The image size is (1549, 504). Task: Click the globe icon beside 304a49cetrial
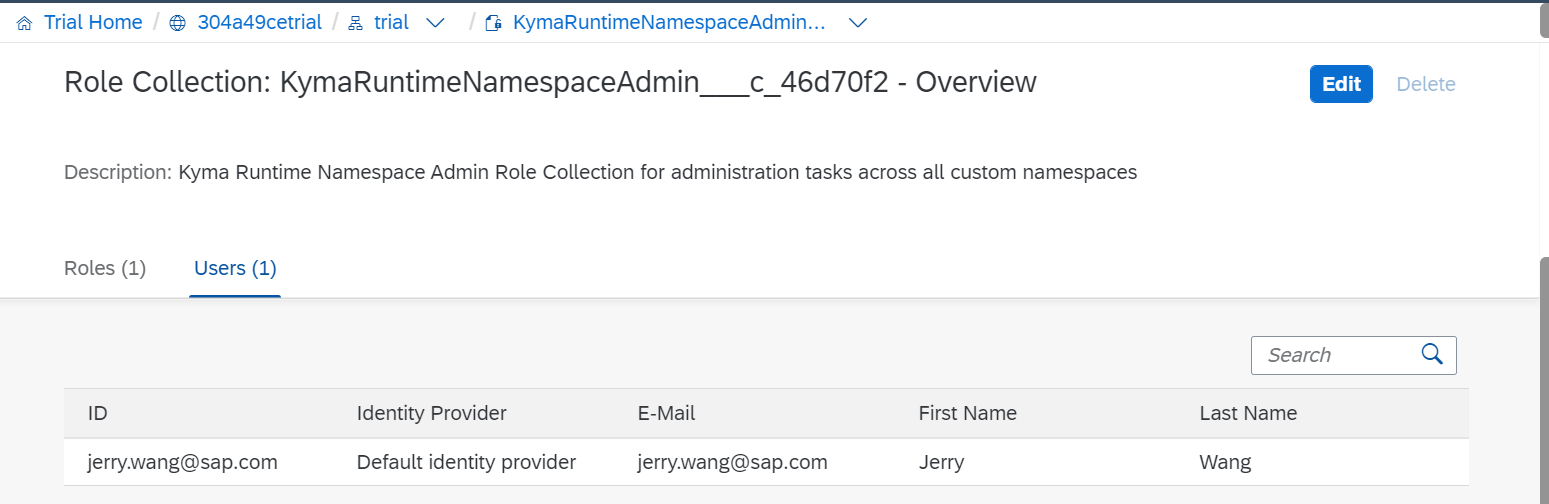[178, 23]
